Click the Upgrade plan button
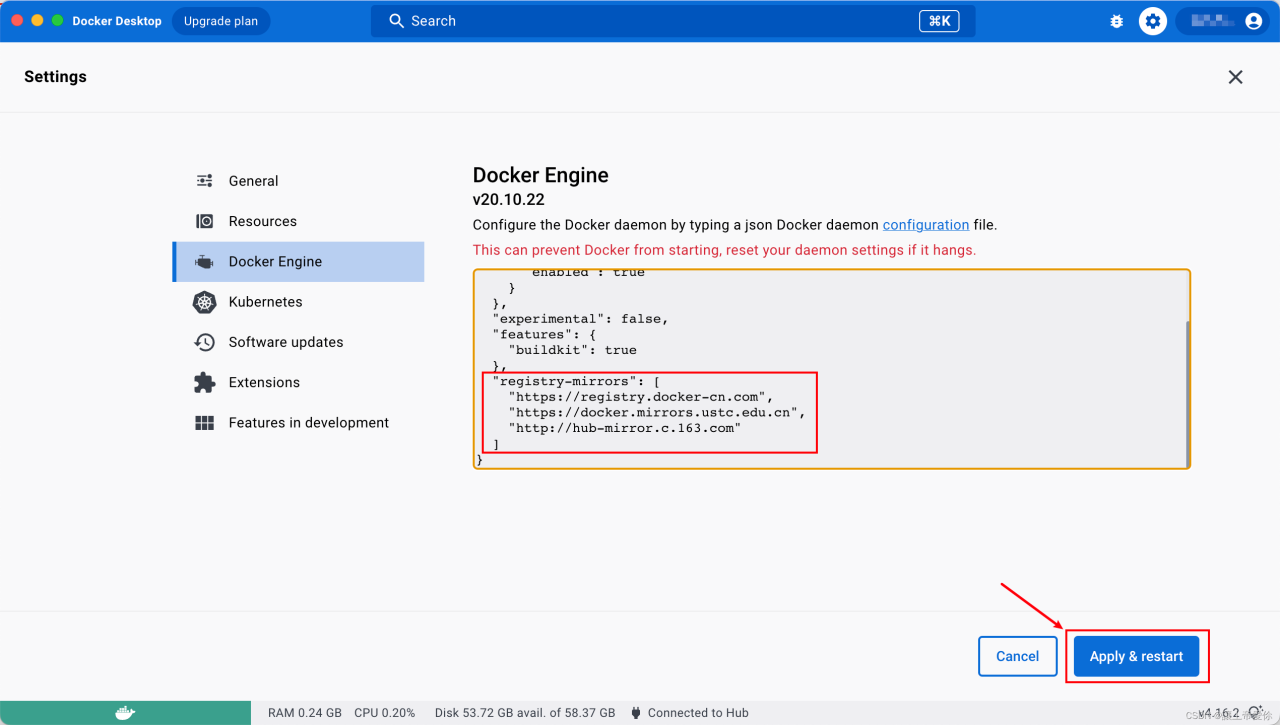The image size is (1280, 725). pos(221,21)
